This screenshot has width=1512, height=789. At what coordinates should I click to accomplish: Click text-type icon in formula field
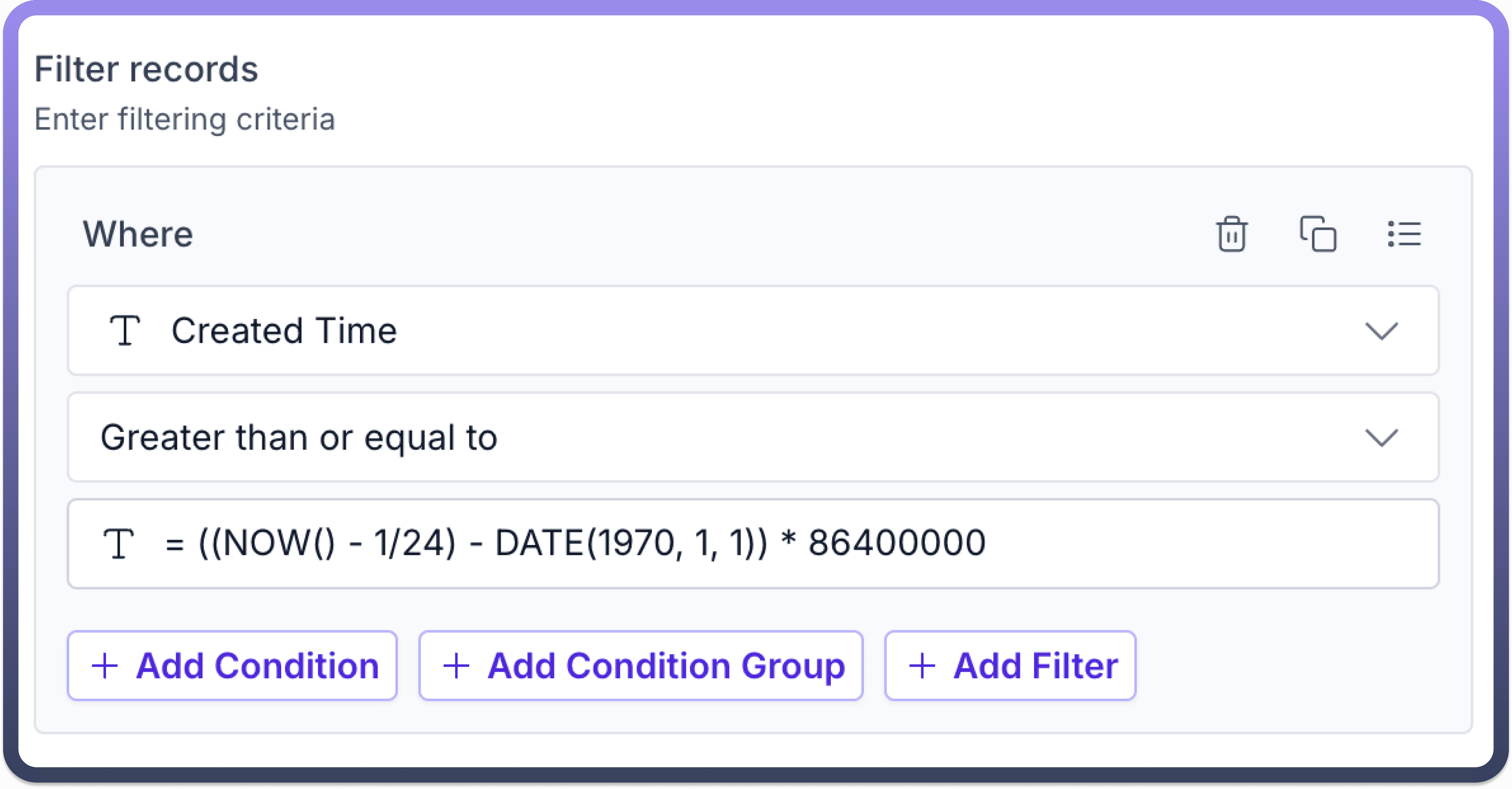point(119,543)
